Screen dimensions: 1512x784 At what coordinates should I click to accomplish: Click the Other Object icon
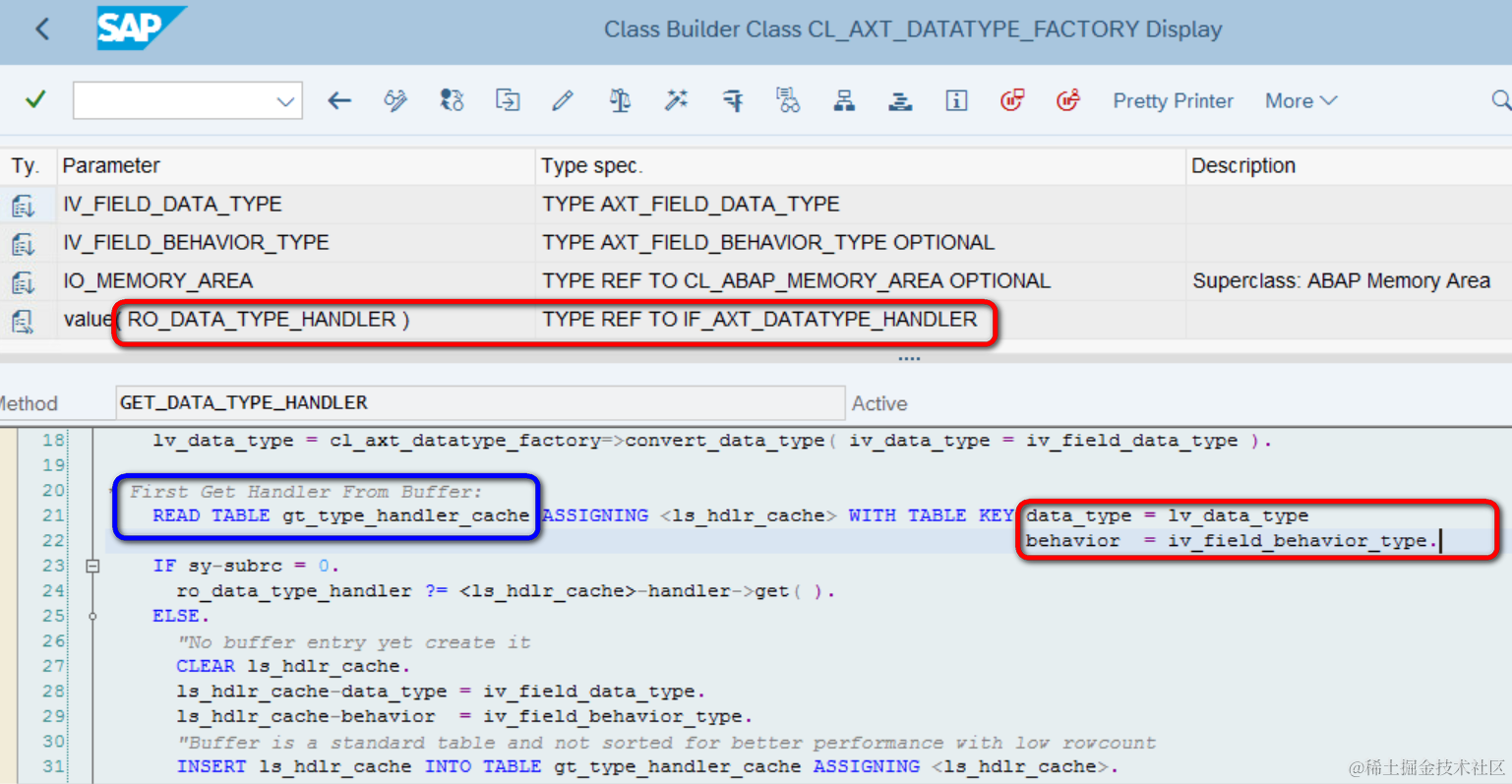click(x=508, y=100)
